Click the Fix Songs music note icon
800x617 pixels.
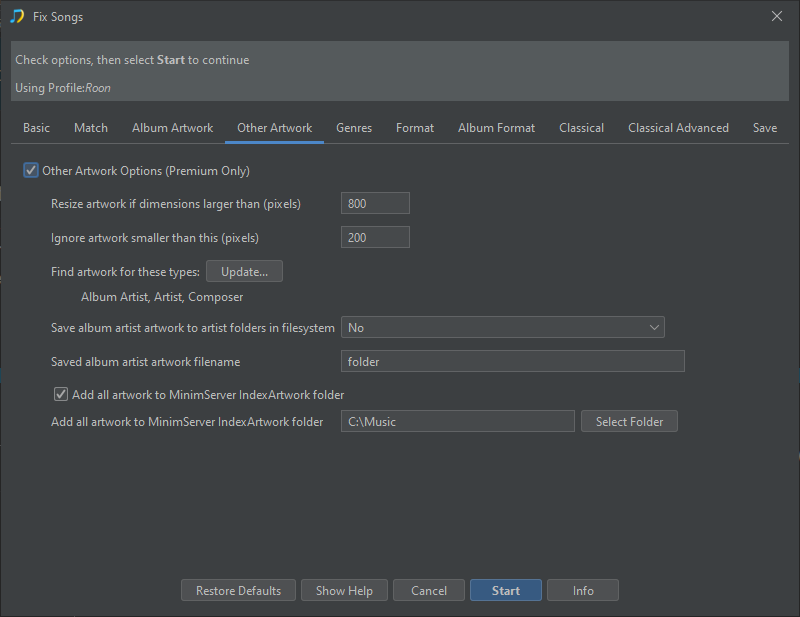[x=17, y=16]
